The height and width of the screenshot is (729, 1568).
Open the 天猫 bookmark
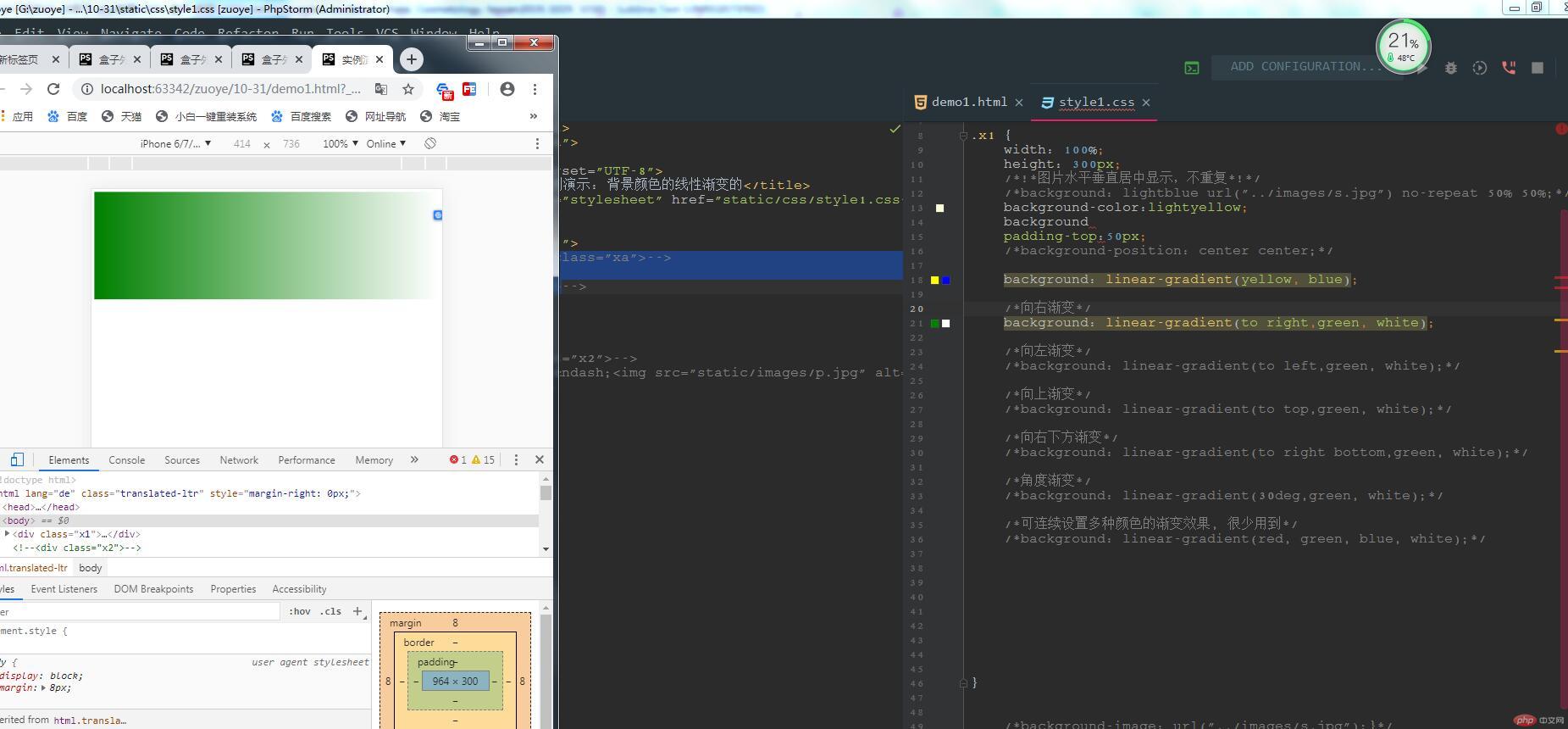click(x=121, y=117)
